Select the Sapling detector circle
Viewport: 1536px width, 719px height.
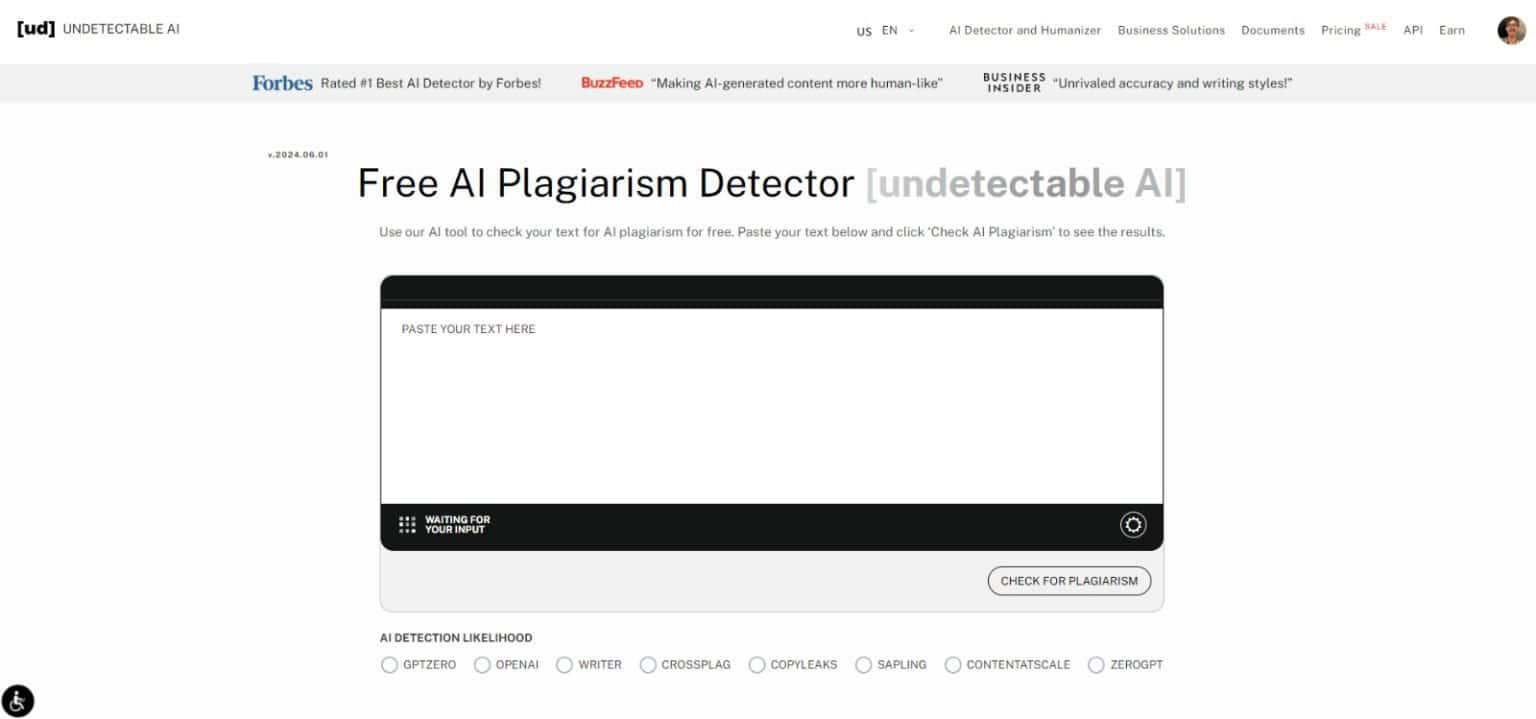click(863, 665)
